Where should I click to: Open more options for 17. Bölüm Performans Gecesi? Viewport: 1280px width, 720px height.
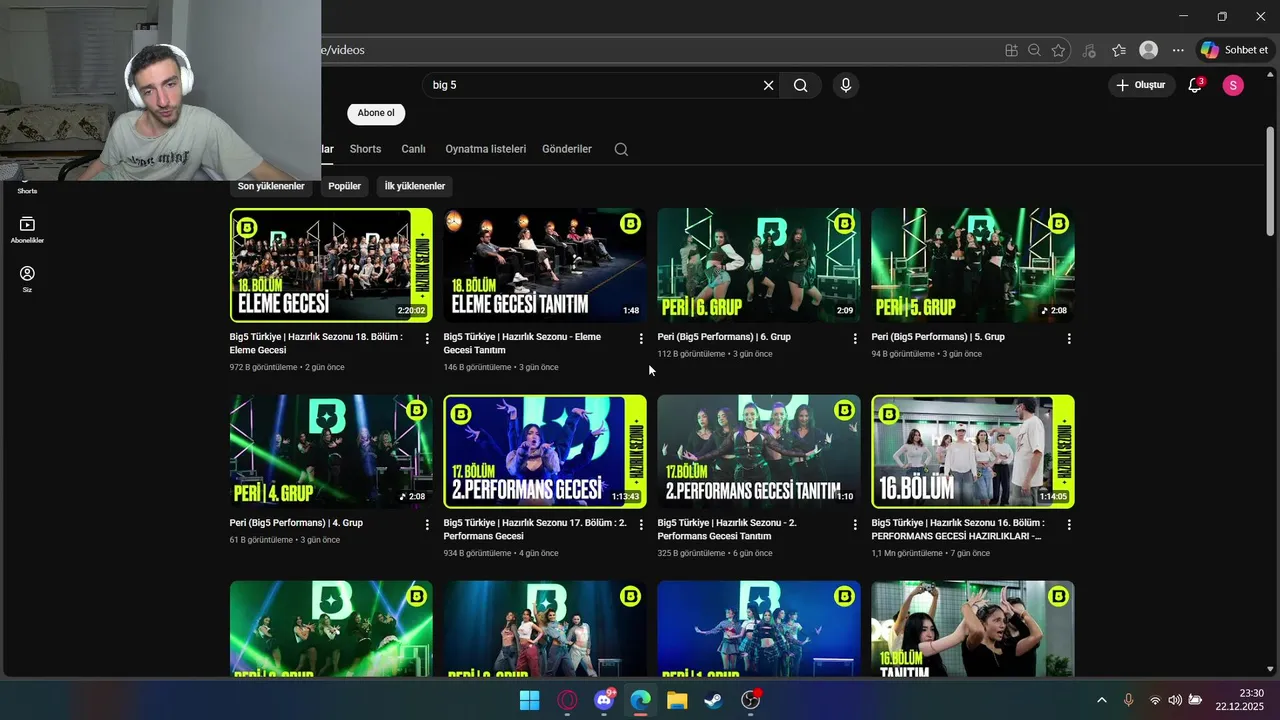click(x=641, y=525)
